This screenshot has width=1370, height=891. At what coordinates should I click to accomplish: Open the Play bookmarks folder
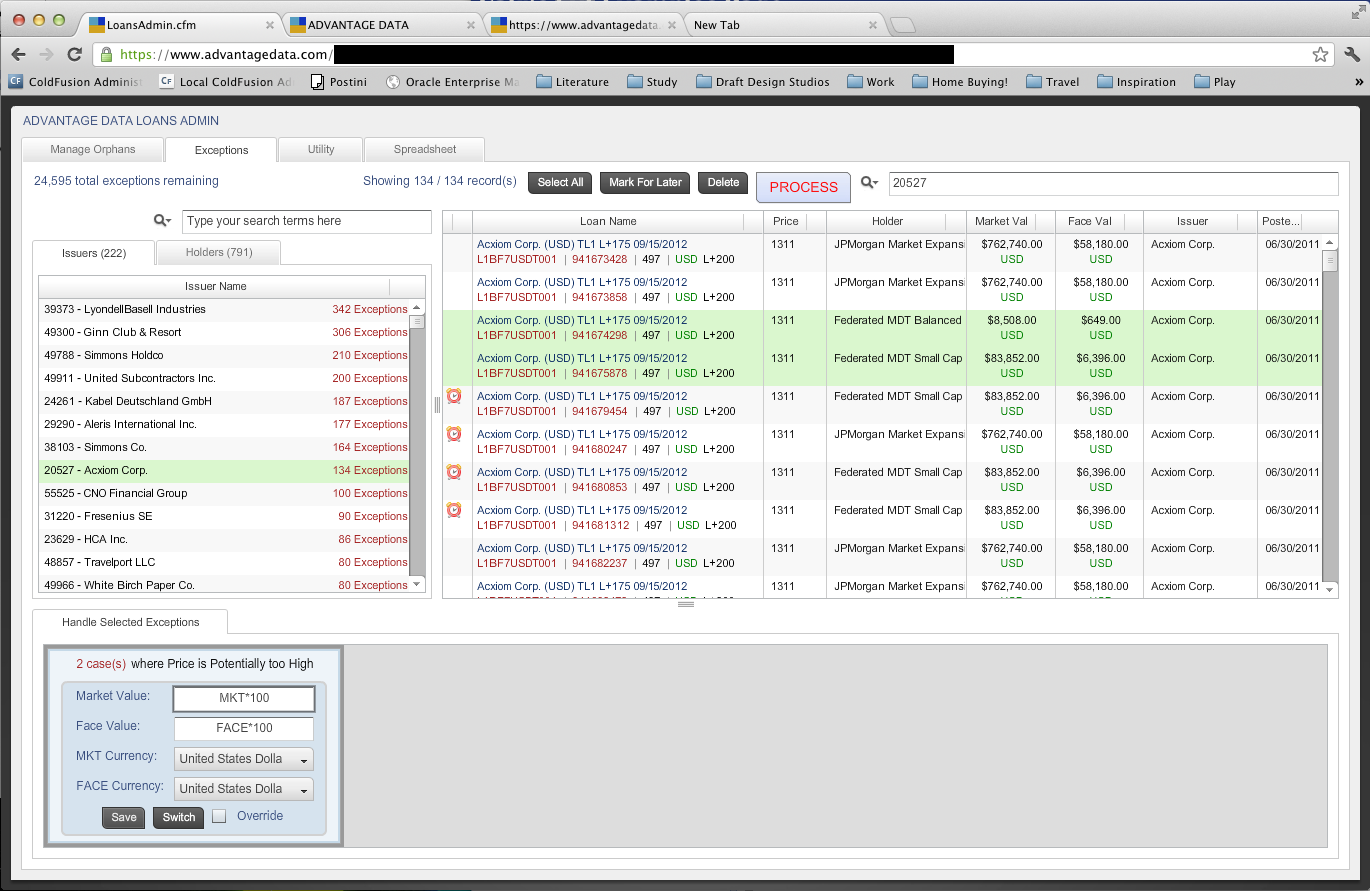[1215, 82]
